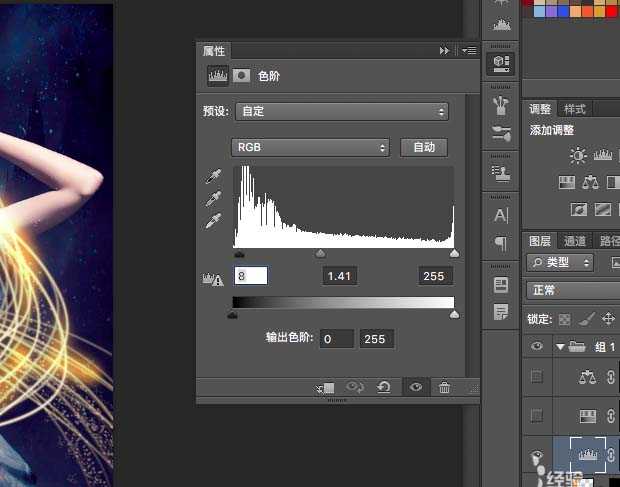
Task: Click the layer mask icon in Properties
Action: coord(242,75)
